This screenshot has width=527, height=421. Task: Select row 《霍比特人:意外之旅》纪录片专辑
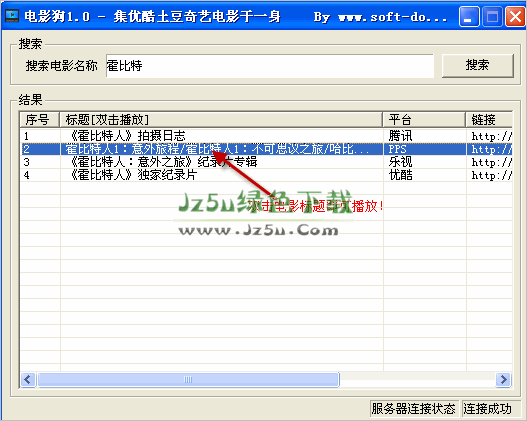click(266, 162)
